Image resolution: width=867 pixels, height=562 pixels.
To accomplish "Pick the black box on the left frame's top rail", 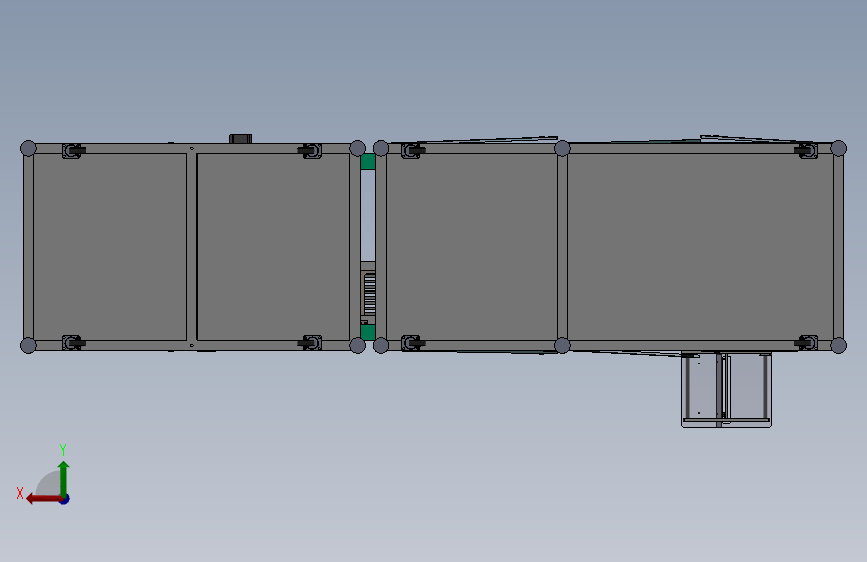I will point(241,138).
